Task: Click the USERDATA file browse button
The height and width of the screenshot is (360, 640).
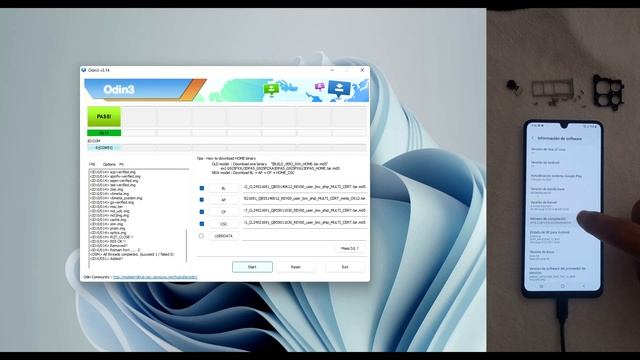Action: (x=223, y=236)
